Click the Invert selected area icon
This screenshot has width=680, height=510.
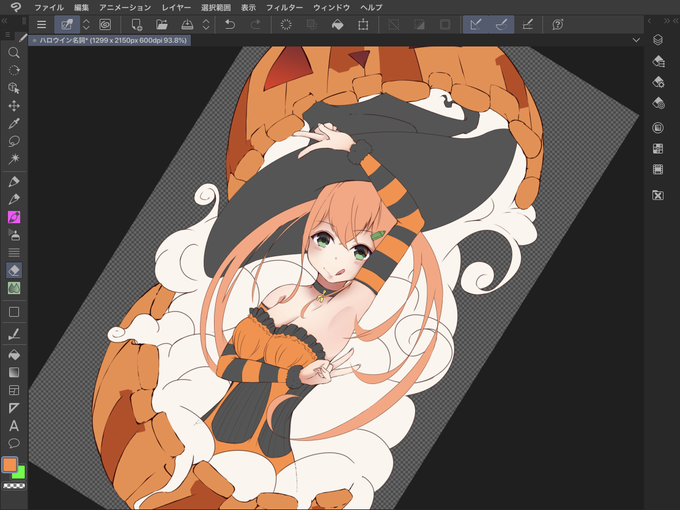pos(419,25)
